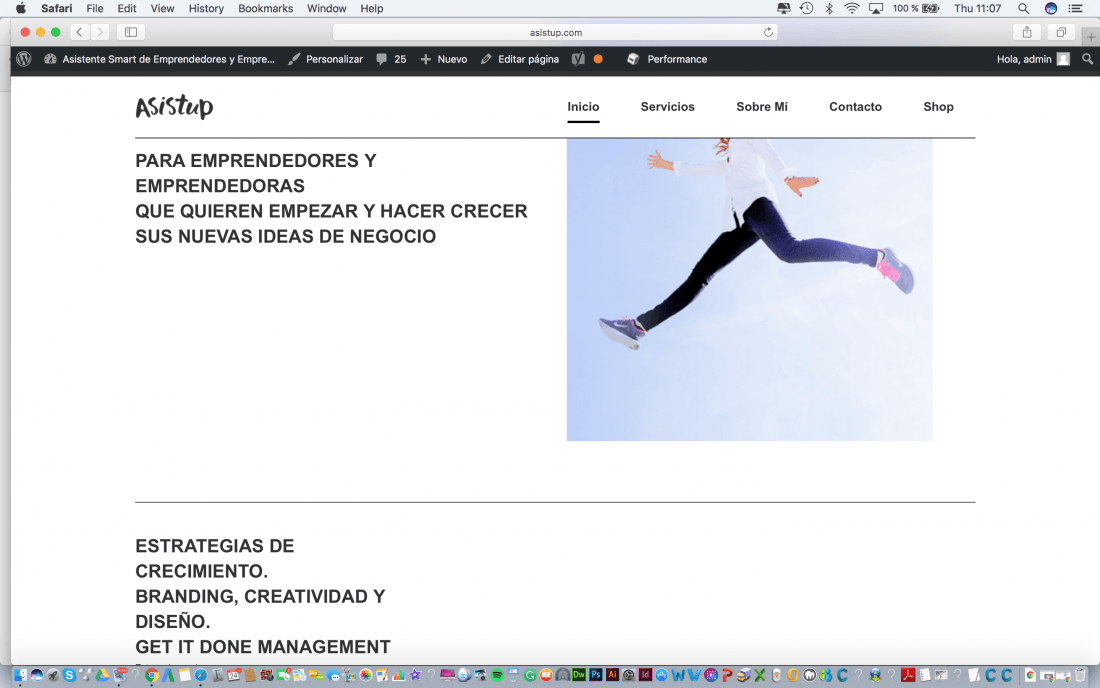
Task: Open Google Chrome from the Dock
Action: pyautogui.click(x=152, y=675)
